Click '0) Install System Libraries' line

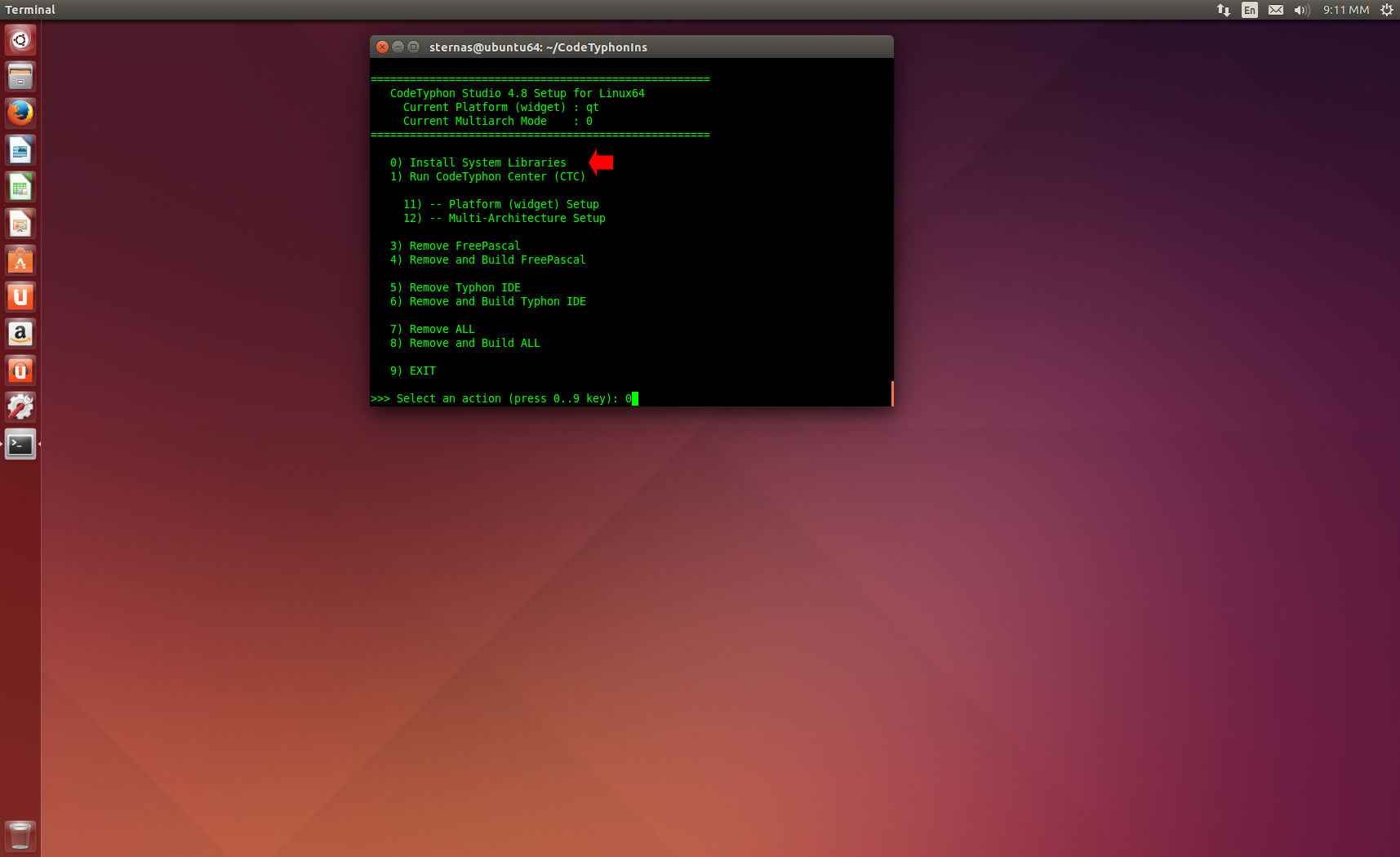tap(478, 162)
